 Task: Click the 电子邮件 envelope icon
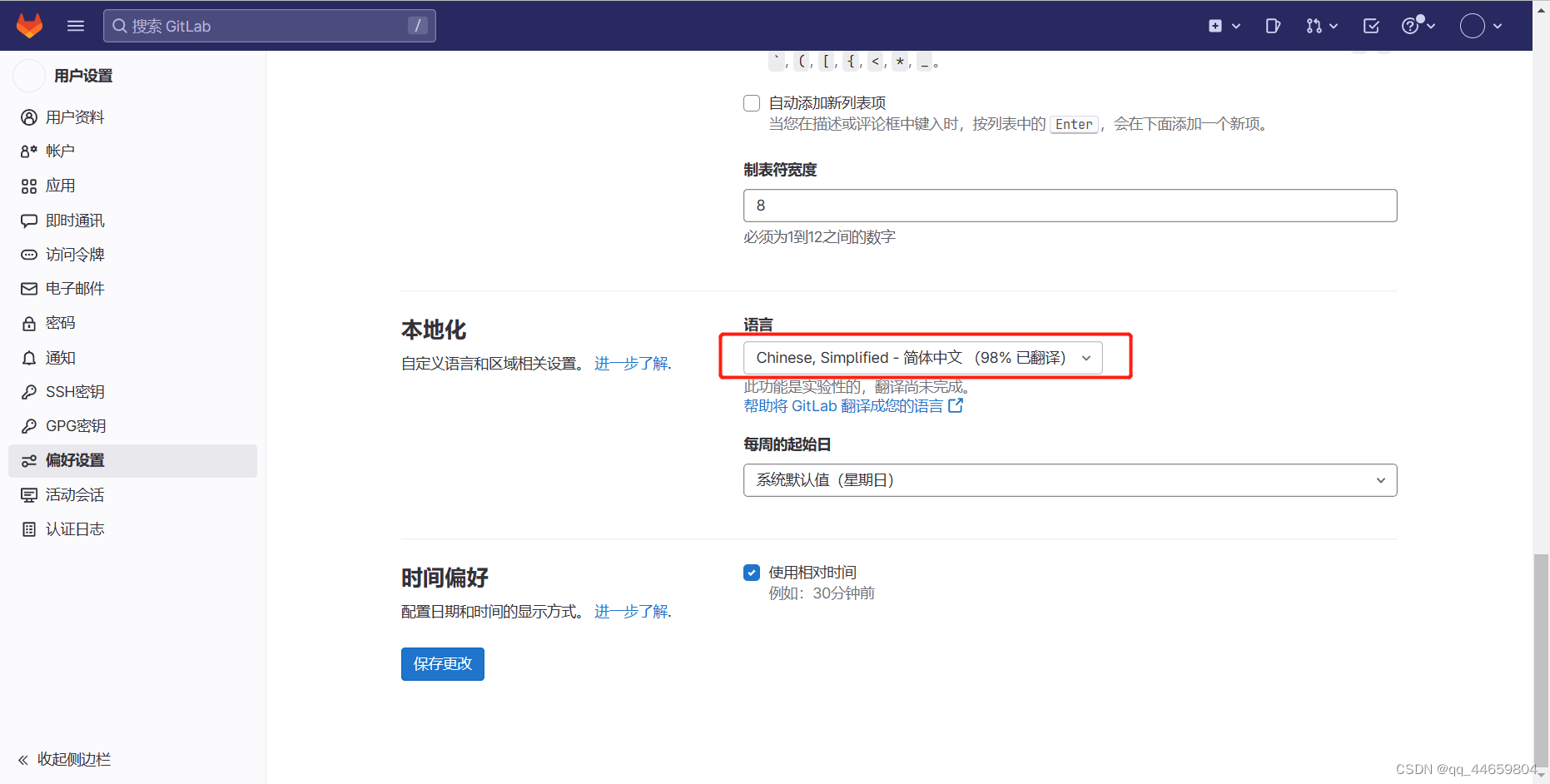[29, 289]
